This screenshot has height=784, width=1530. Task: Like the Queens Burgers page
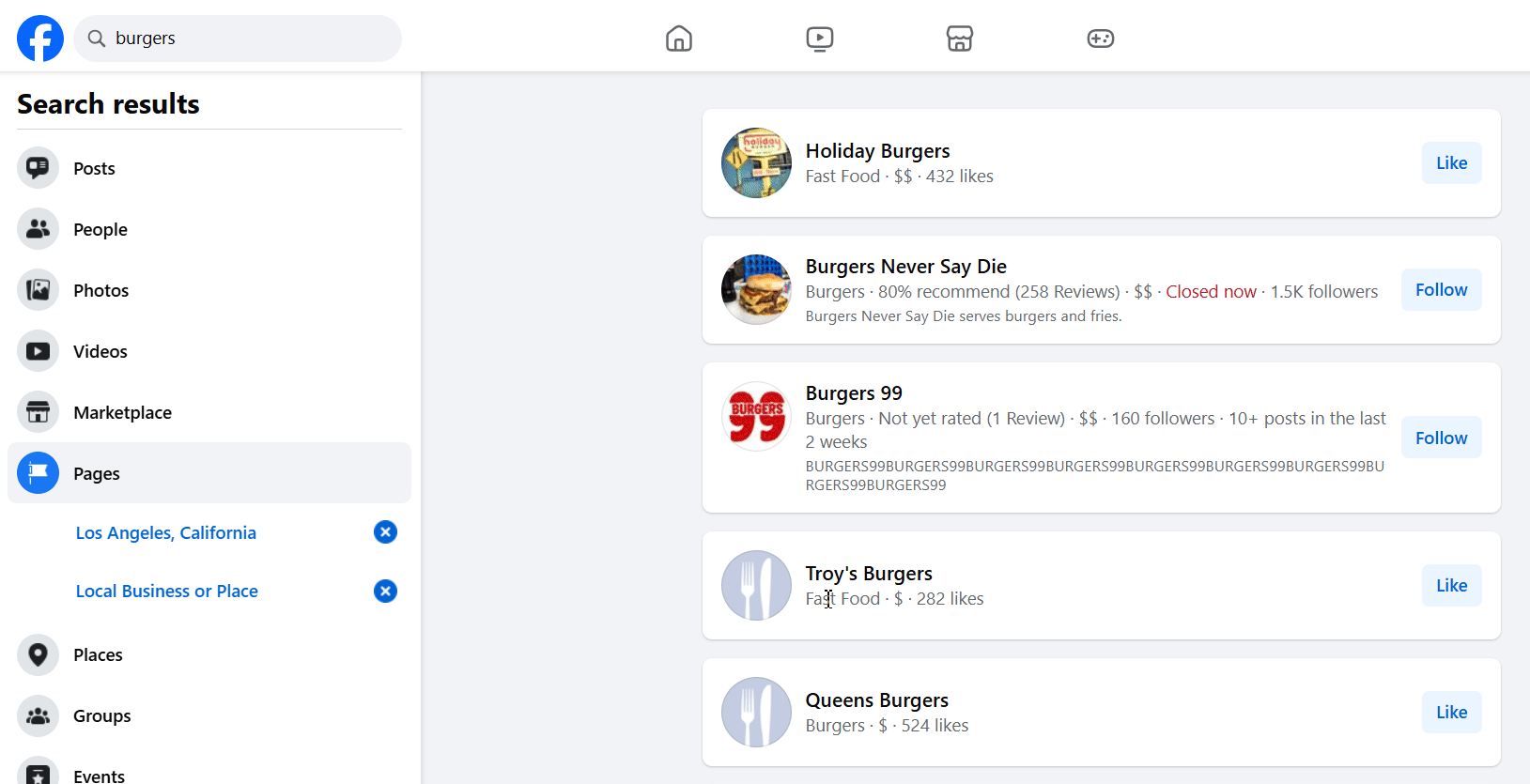[1451, 712]
